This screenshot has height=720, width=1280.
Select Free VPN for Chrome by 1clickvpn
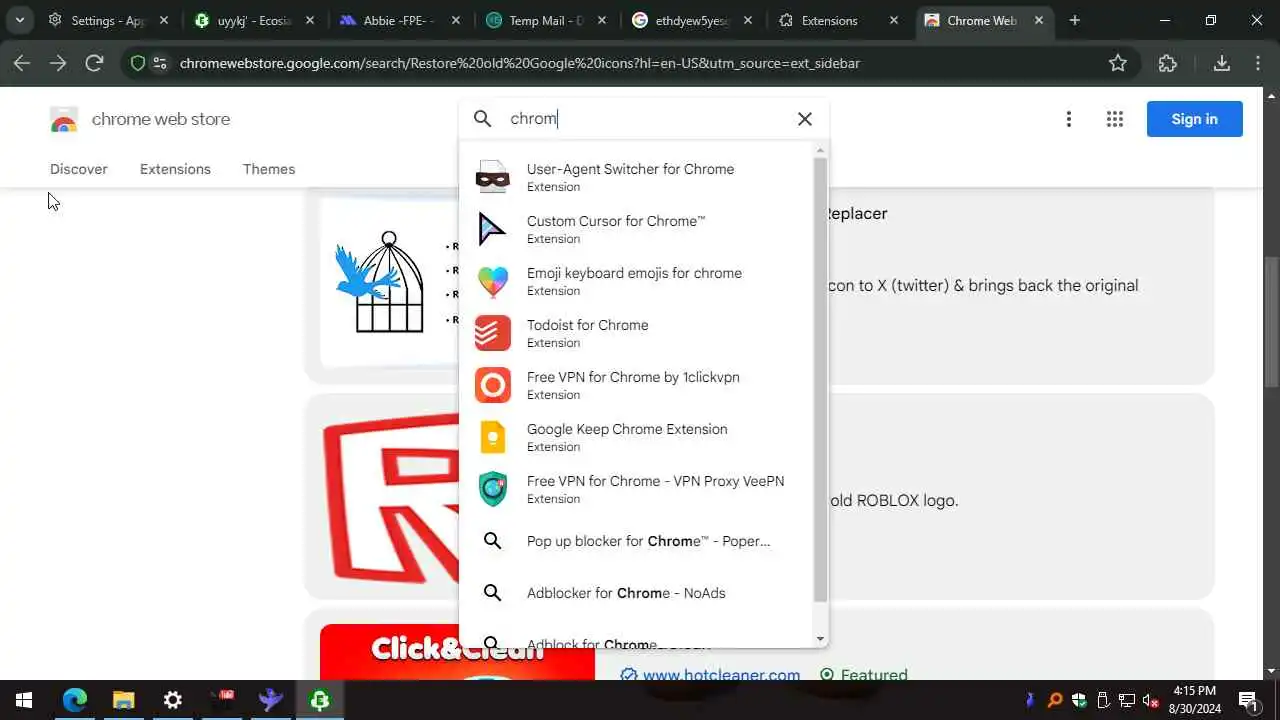(x=637, y=385)
